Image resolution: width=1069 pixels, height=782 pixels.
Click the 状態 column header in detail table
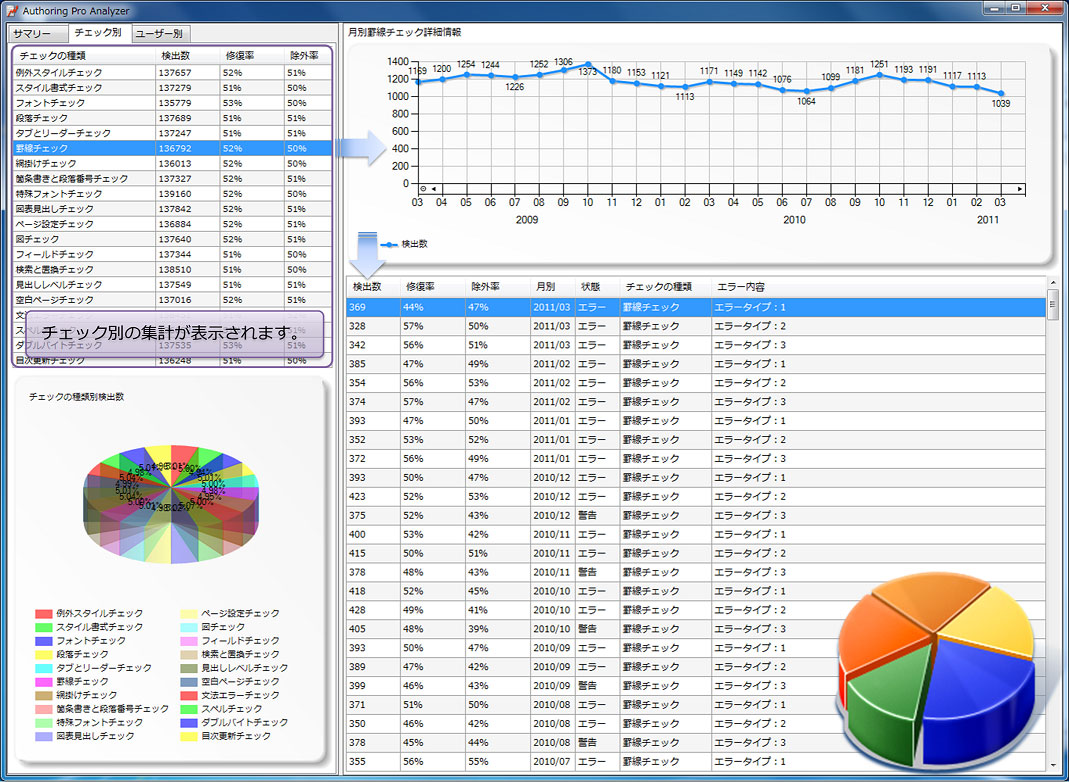point(591,287)
